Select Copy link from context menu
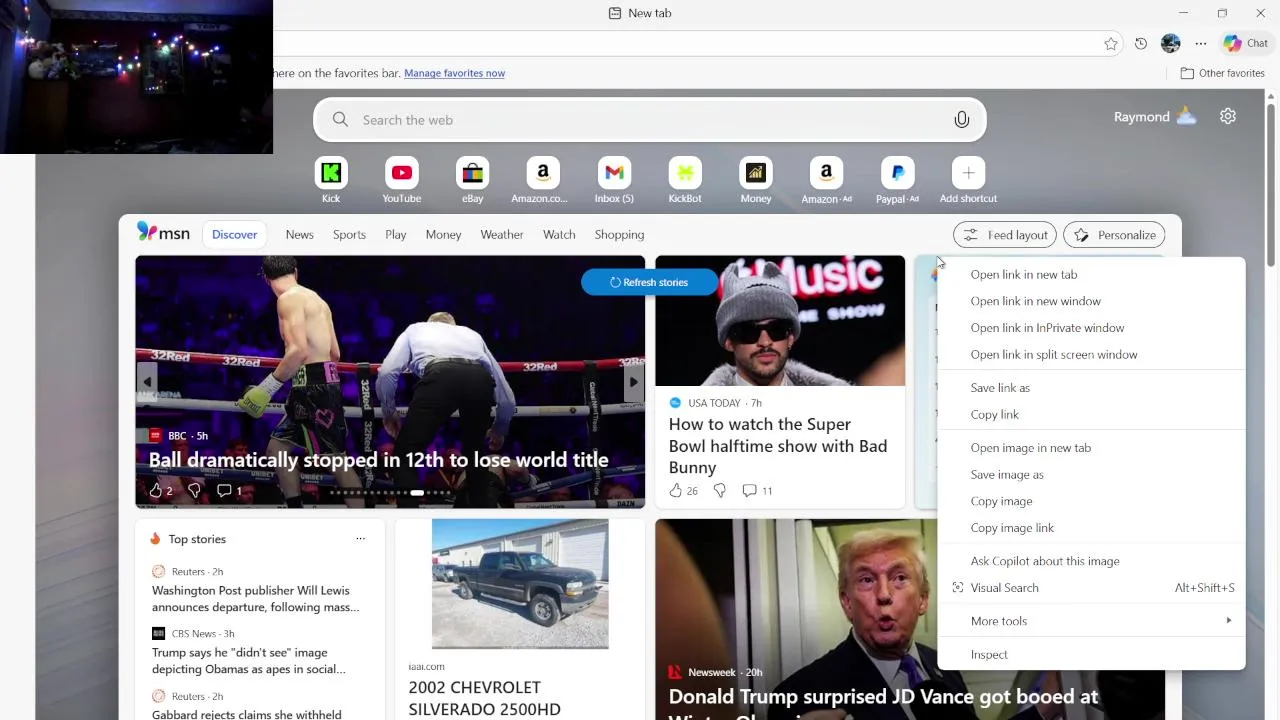Viewport: 1280px width, 720px height. [x=1091, y=414]
